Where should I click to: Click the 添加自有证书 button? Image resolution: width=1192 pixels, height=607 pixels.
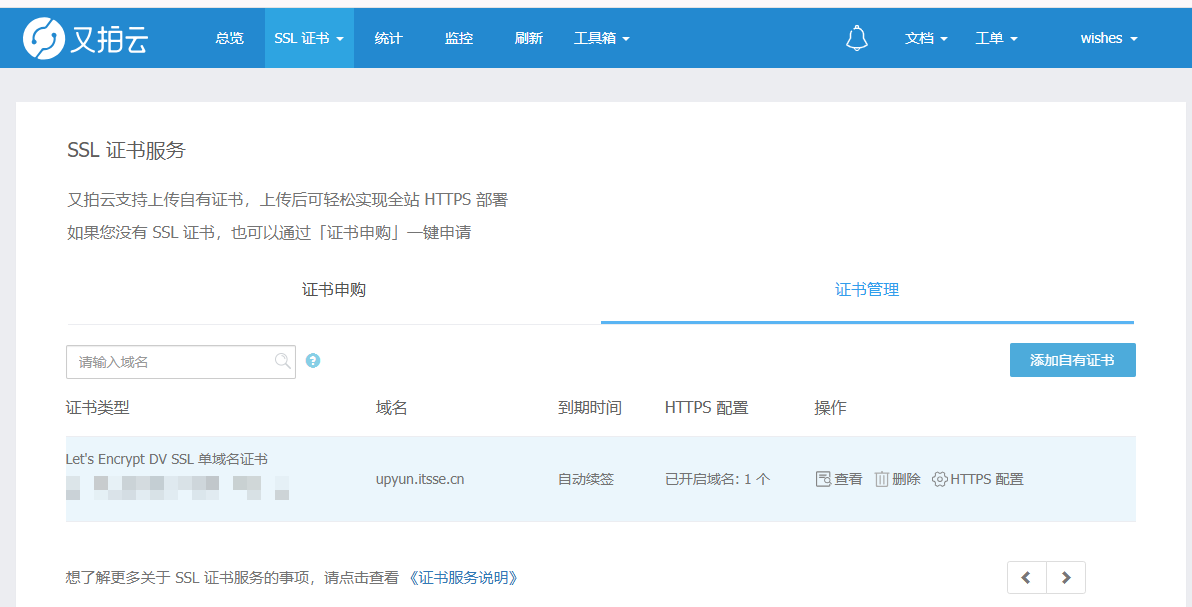(x=1073, y=360)
